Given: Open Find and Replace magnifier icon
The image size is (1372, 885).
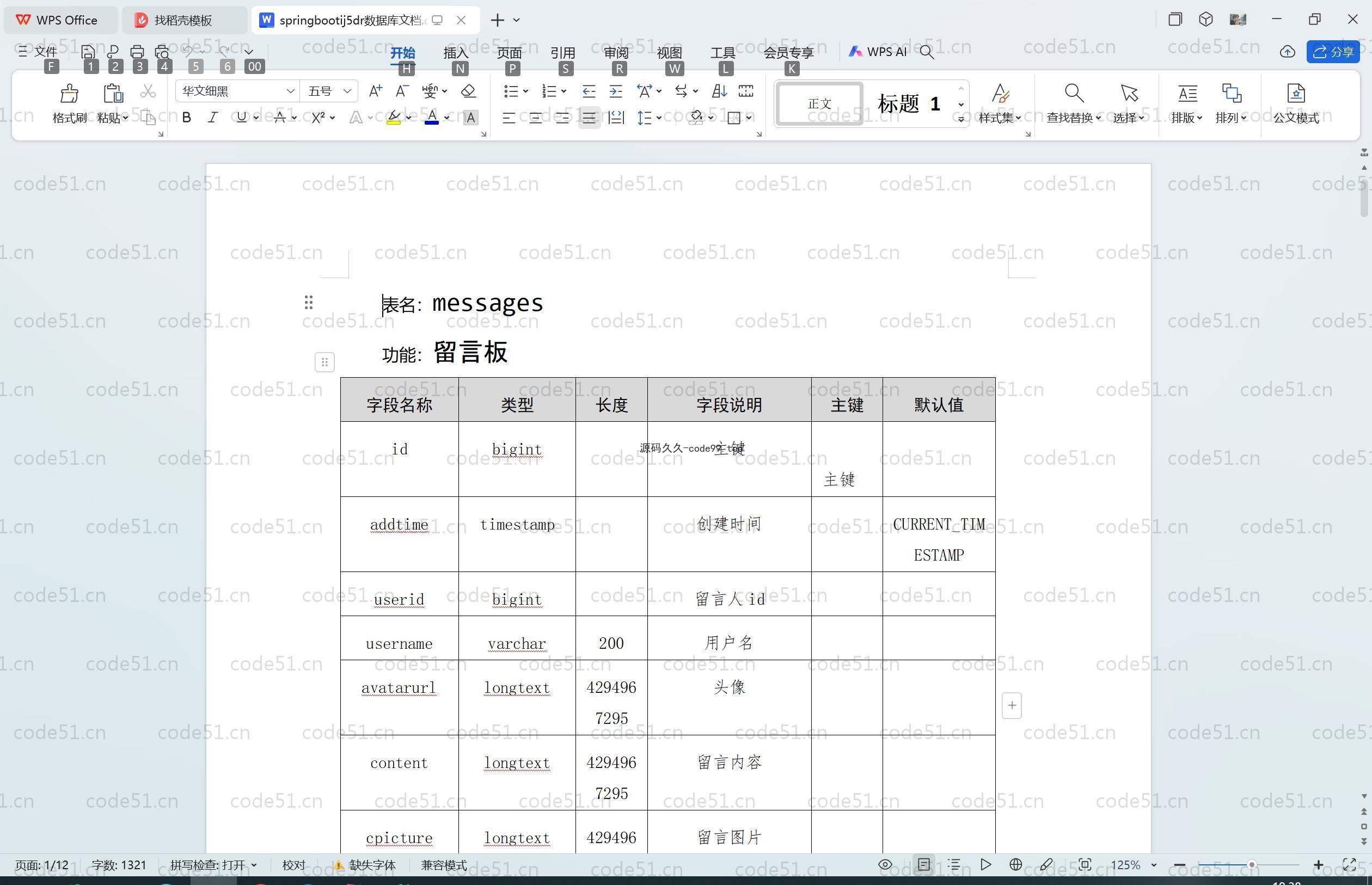Looking at the screenshot, I should [x=1074, y=93].
